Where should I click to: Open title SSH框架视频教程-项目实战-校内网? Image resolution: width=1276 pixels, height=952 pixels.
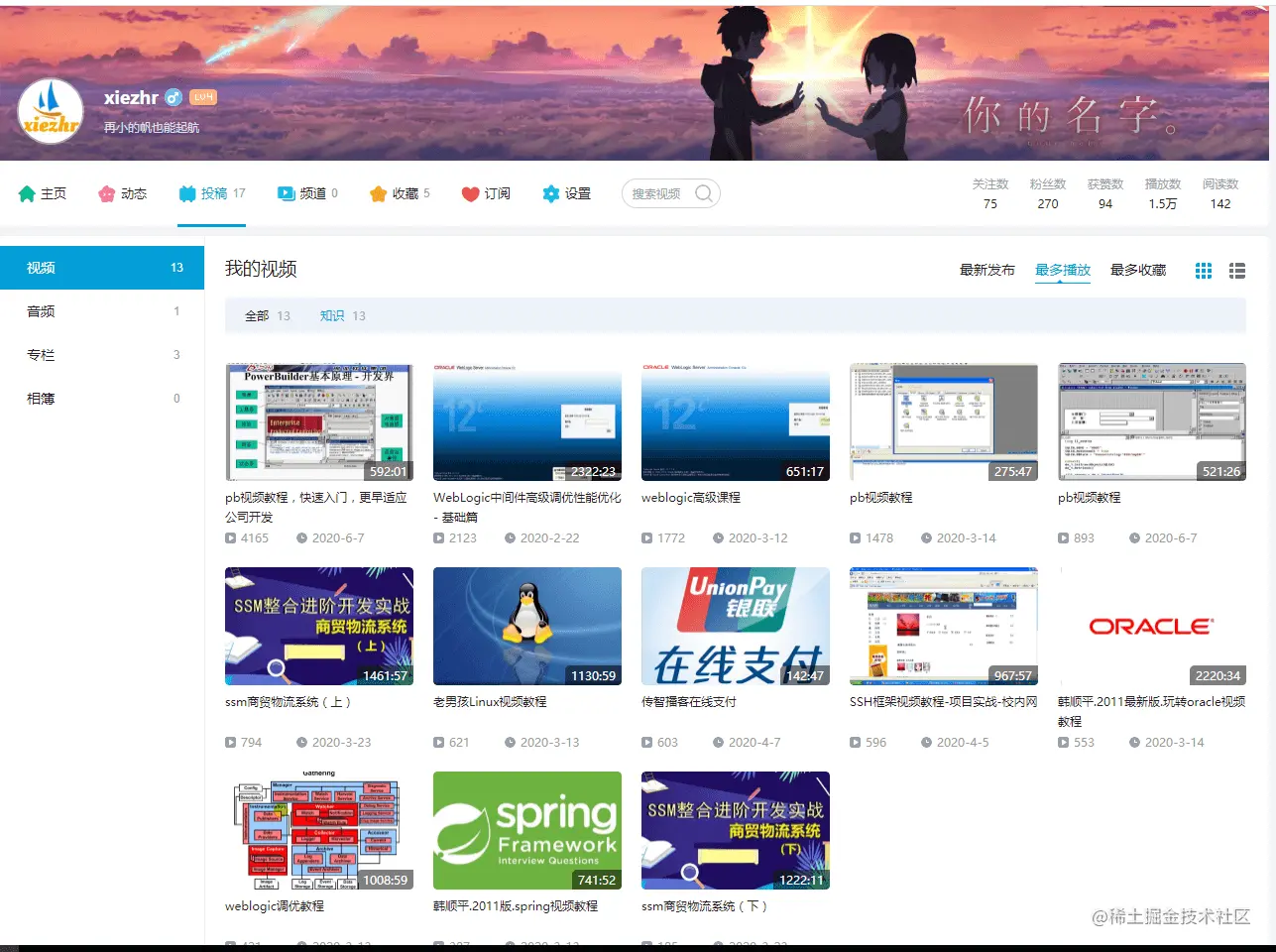pyautogui.click(x=944, y=702)
